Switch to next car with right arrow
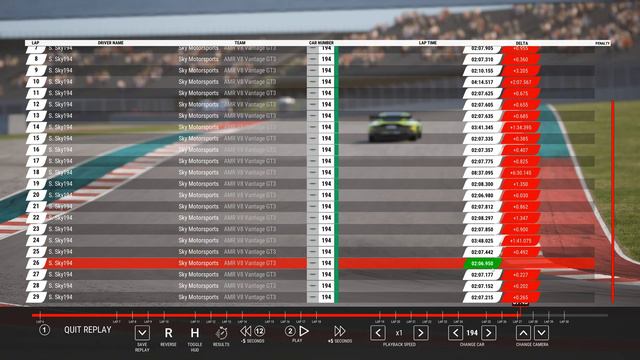 tap(489, 333)
